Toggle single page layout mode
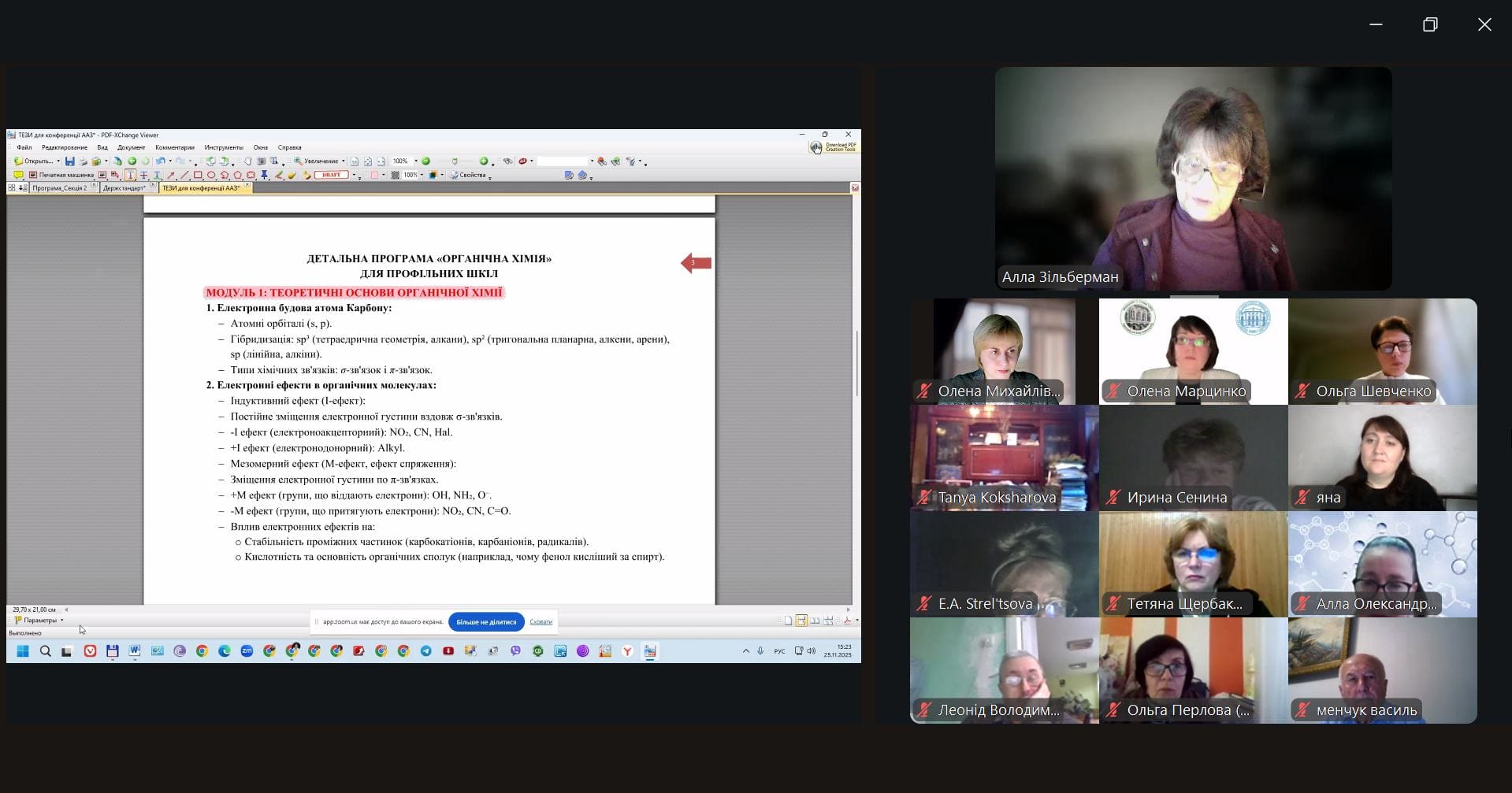This screenshot has width=1512, height=793. click(788, 621)
